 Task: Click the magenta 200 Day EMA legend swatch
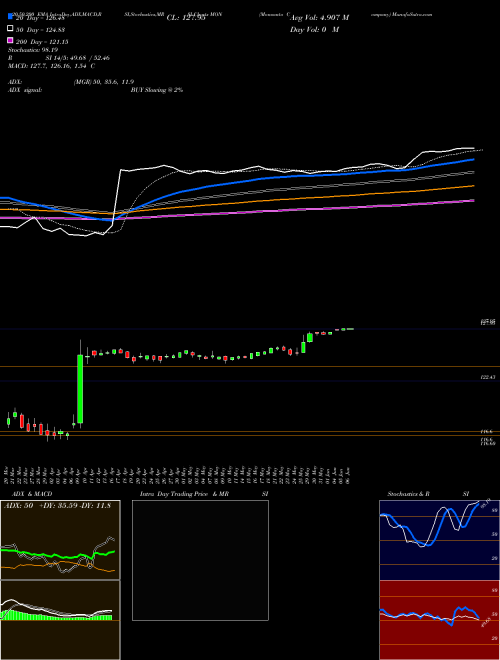pyautogui.click(x=10, y=40)
